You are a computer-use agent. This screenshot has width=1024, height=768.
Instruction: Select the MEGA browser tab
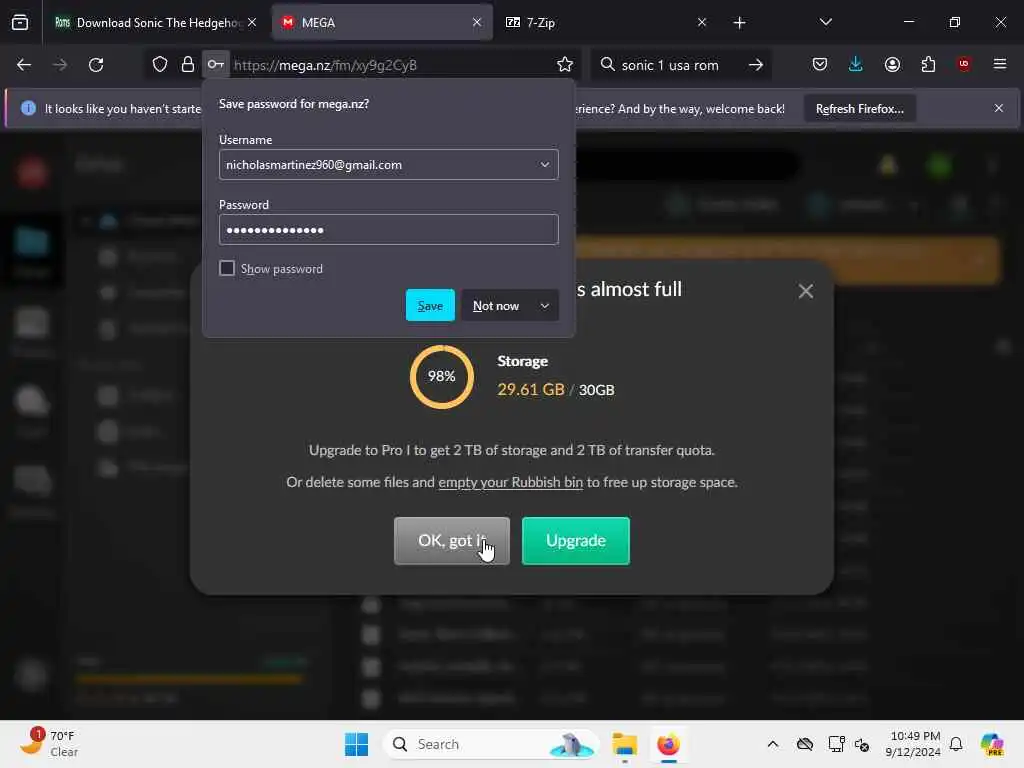pos(381,22)
